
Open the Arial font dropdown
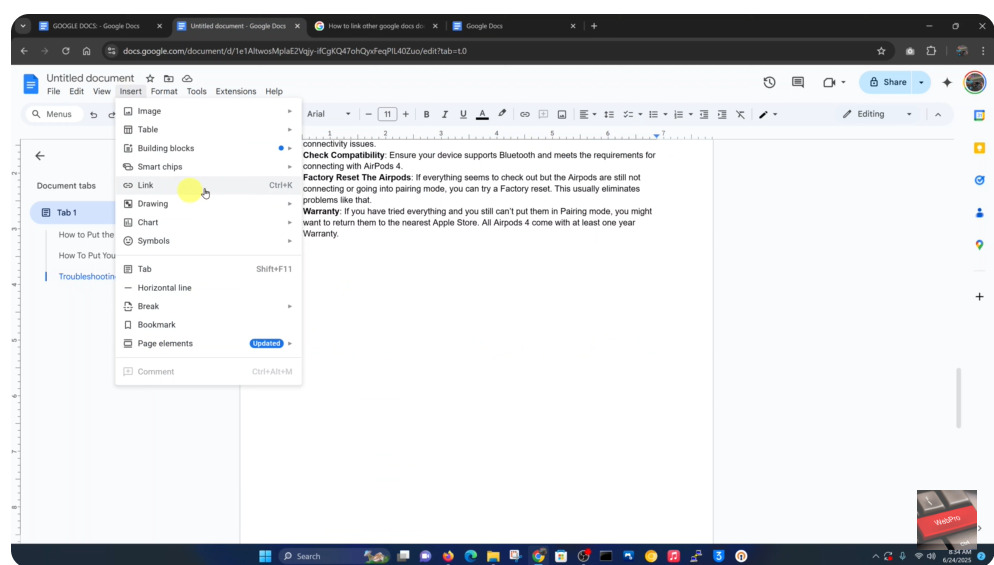click(x=328, y=114)
